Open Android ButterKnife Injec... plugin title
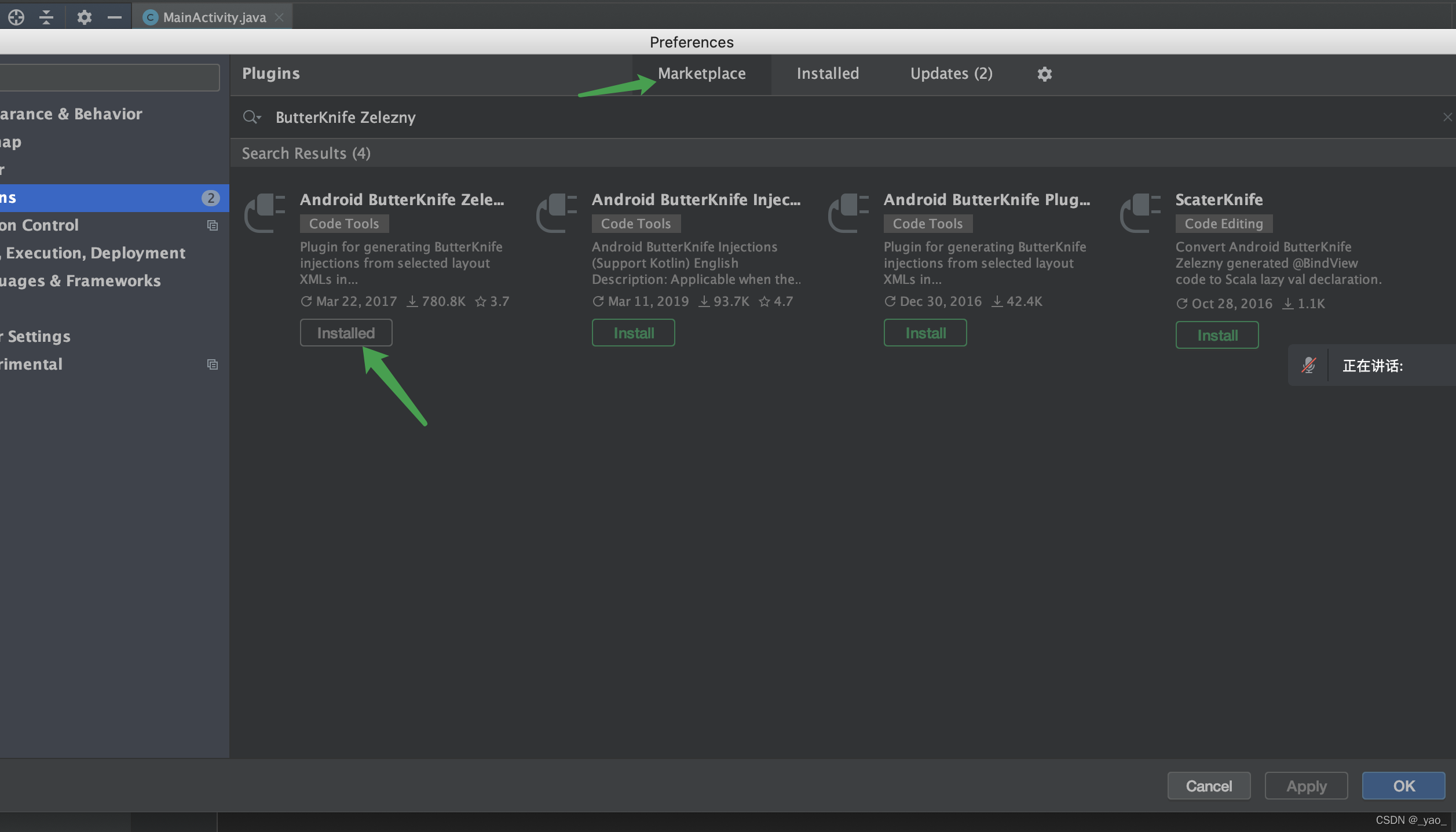This screenshot has width=1456, height=832. [x=696, y=199]
